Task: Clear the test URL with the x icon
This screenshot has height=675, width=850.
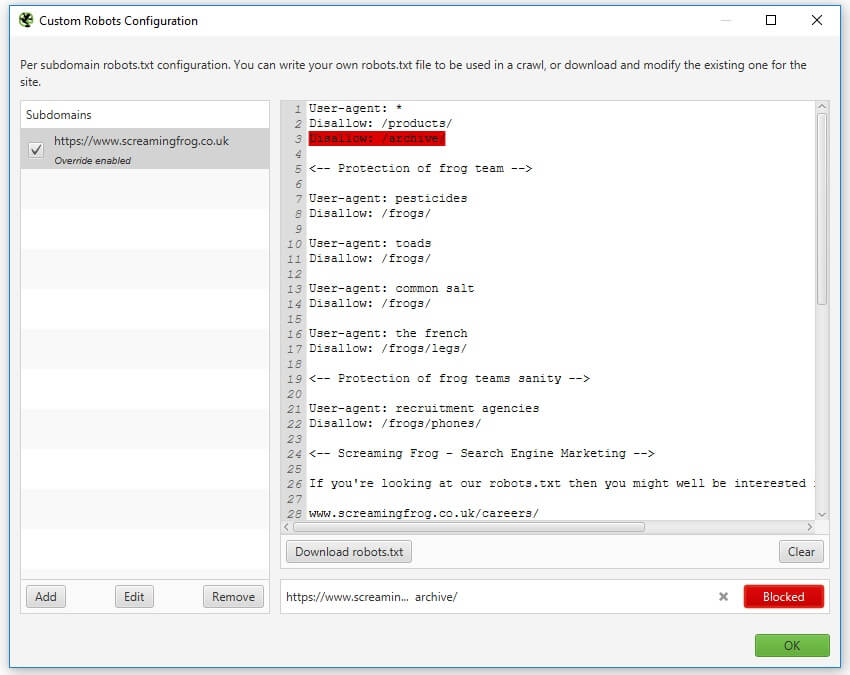Action: [723, 597]
